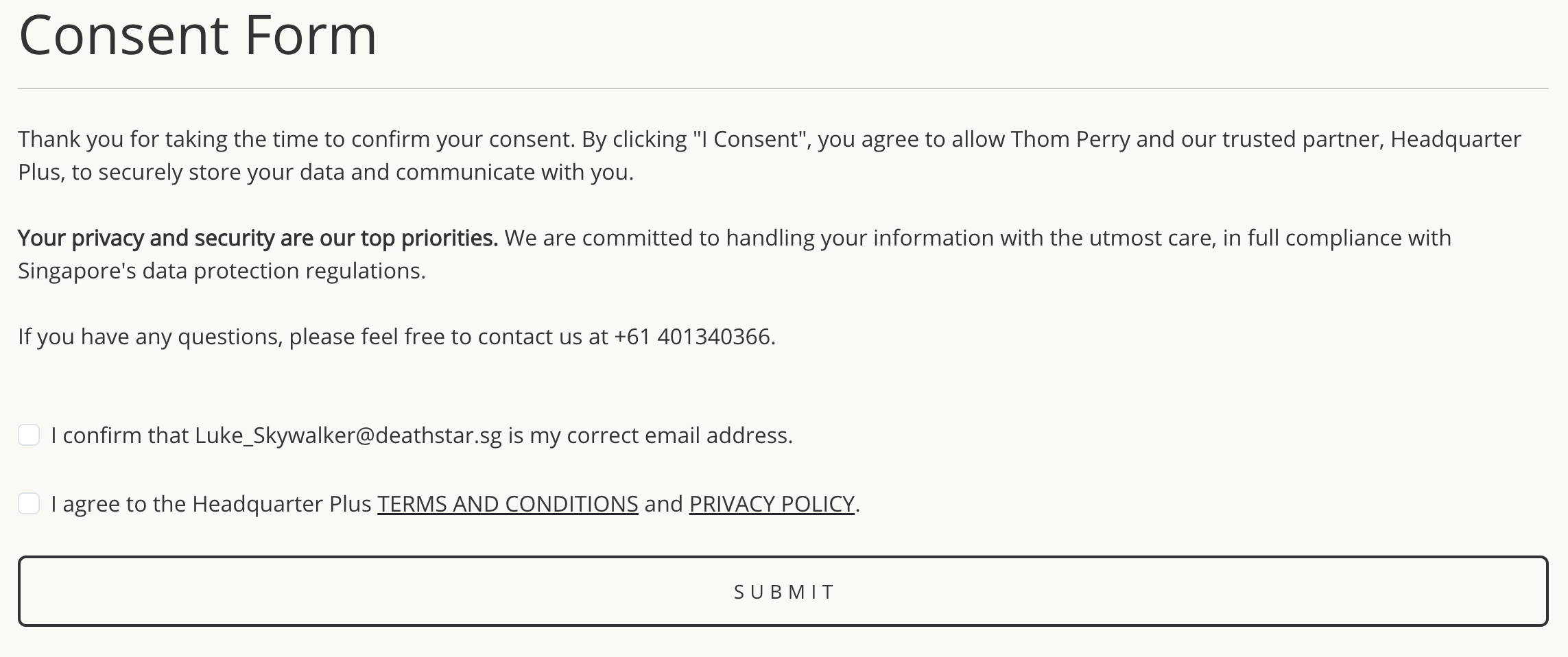Screen dimensions: 1568x657
Task: Click the Consent Form heading
Action: coord(198,36)
